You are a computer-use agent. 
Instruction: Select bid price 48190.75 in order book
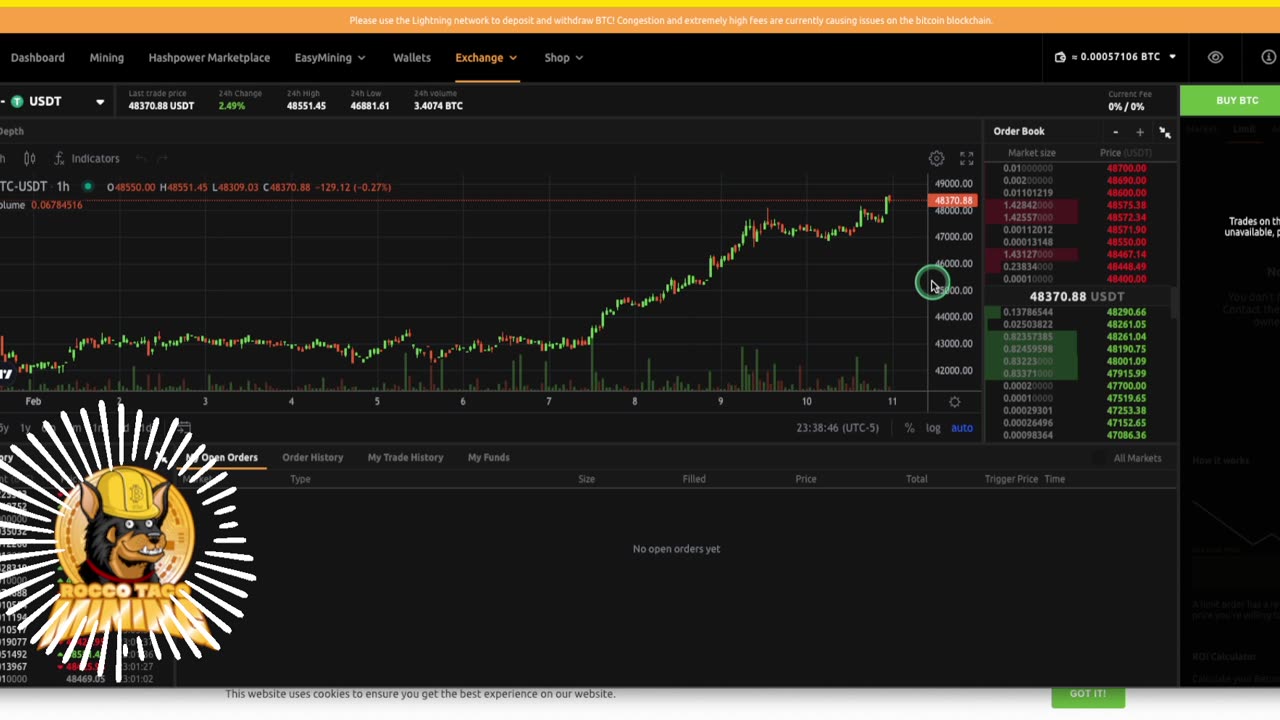point(1126,349)
